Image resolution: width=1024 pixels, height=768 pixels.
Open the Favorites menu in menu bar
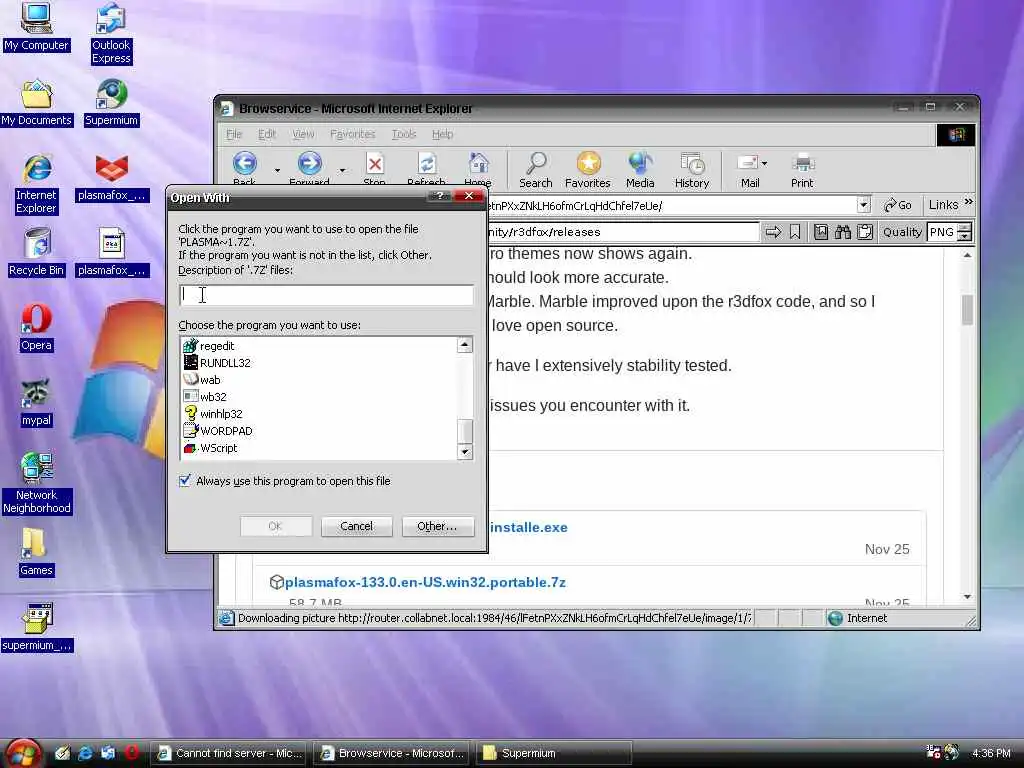pos(353,134)
